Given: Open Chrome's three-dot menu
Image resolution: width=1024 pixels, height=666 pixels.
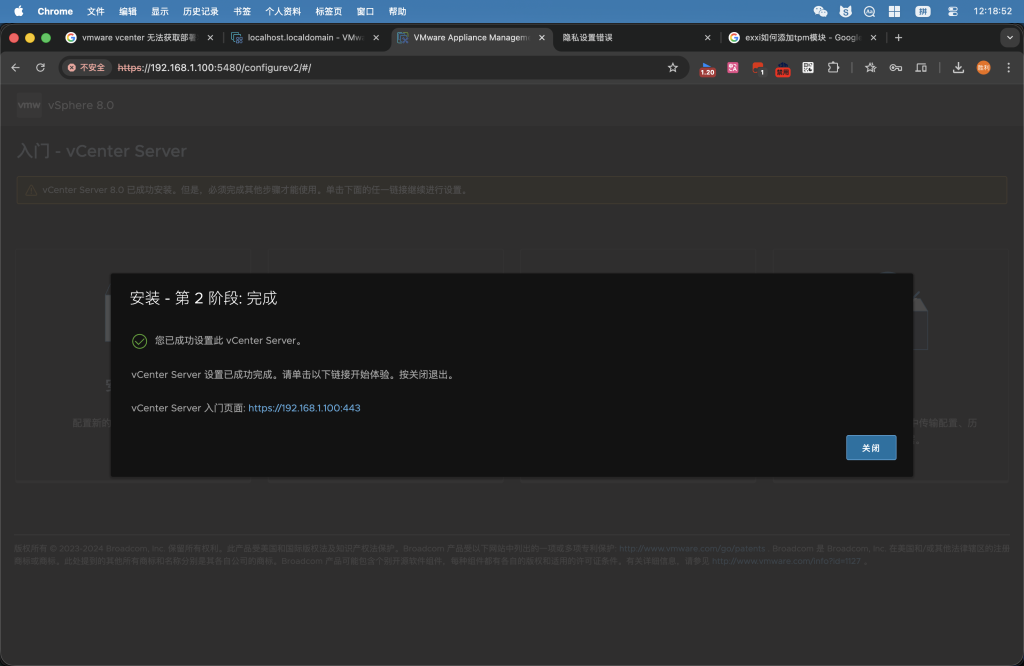Looking at the screenshot, I should [1008, 68].
